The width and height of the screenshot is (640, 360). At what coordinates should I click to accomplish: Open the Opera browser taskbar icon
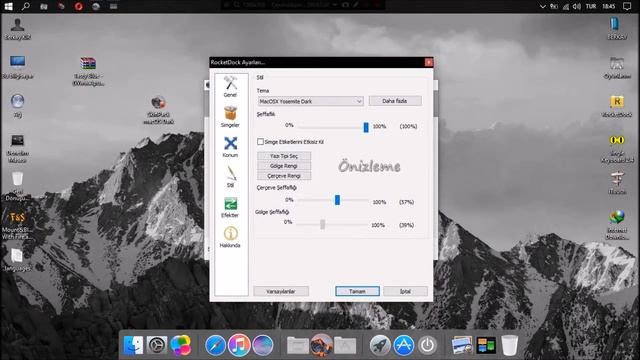(78, 6)
